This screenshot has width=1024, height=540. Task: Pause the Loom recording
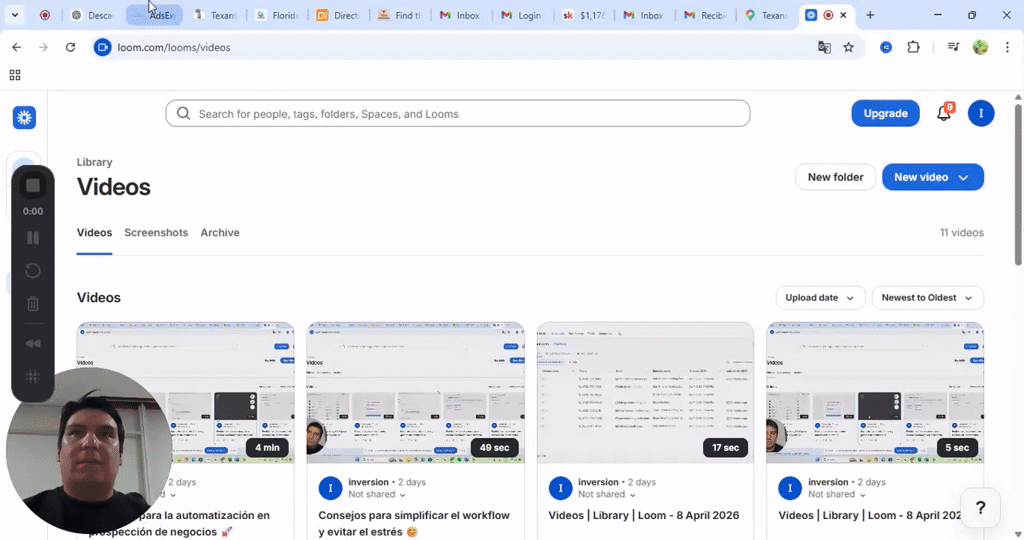pyautogui.click(x=33, y=238)
